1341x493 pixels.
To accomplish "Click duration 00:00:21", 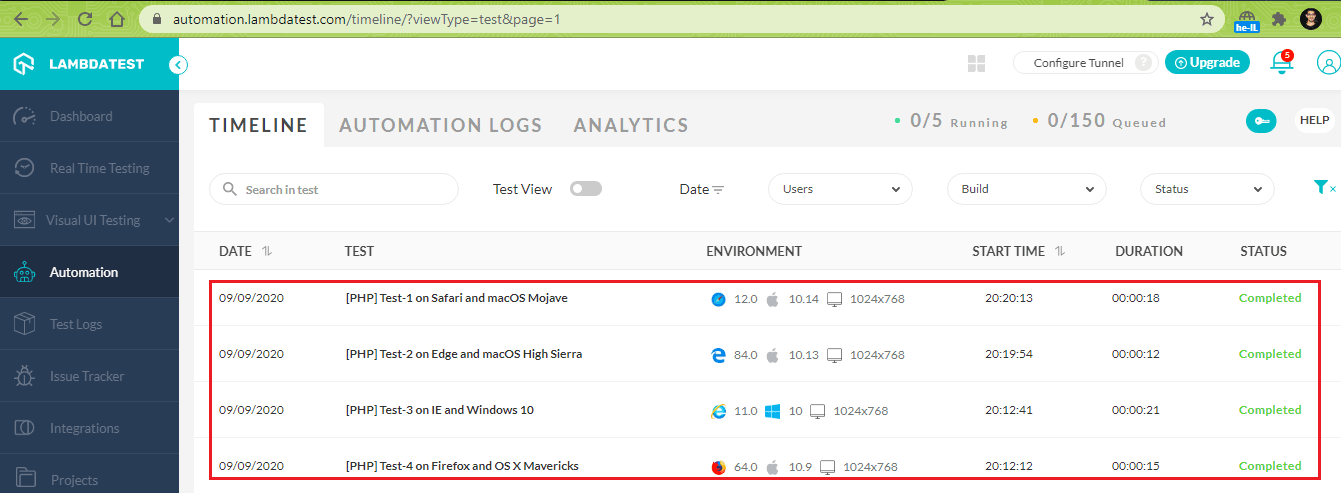I will click(x=1136, y=410).
